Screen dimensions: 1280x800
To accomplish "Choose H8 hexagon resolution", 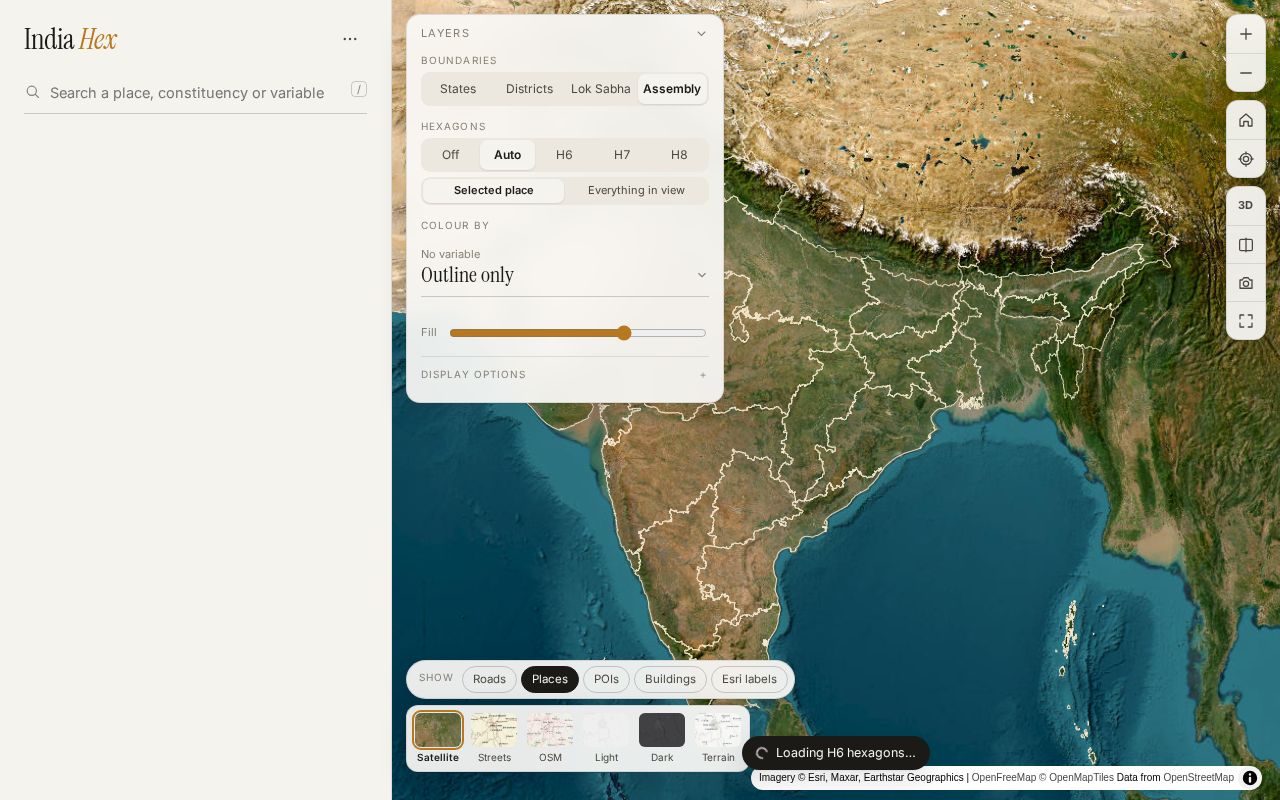I will (679, 155).
